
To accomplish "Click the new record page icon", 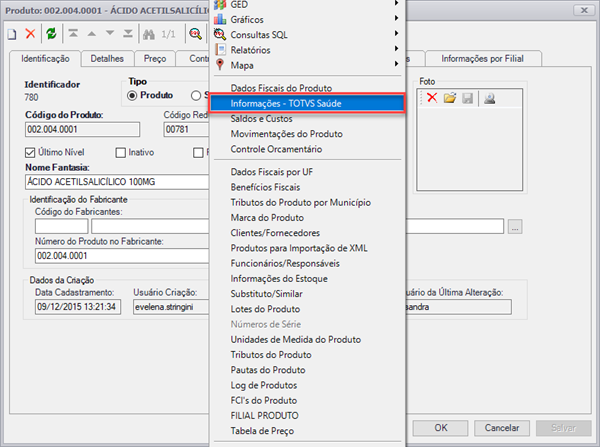I will [12, 34].
